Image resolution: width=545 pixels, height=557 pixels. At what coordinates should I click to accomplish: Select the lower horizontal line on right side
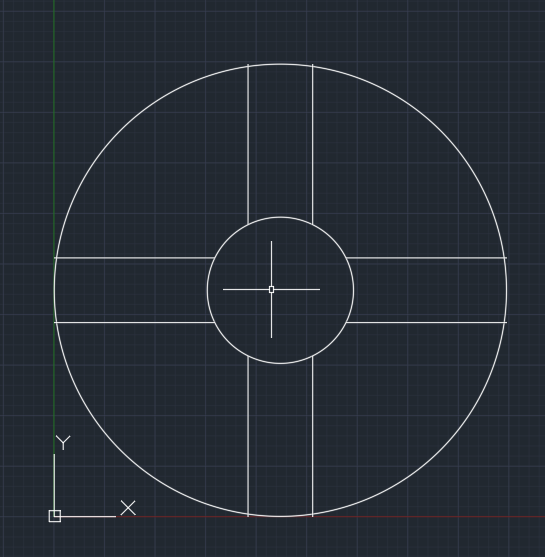[426, 322]
